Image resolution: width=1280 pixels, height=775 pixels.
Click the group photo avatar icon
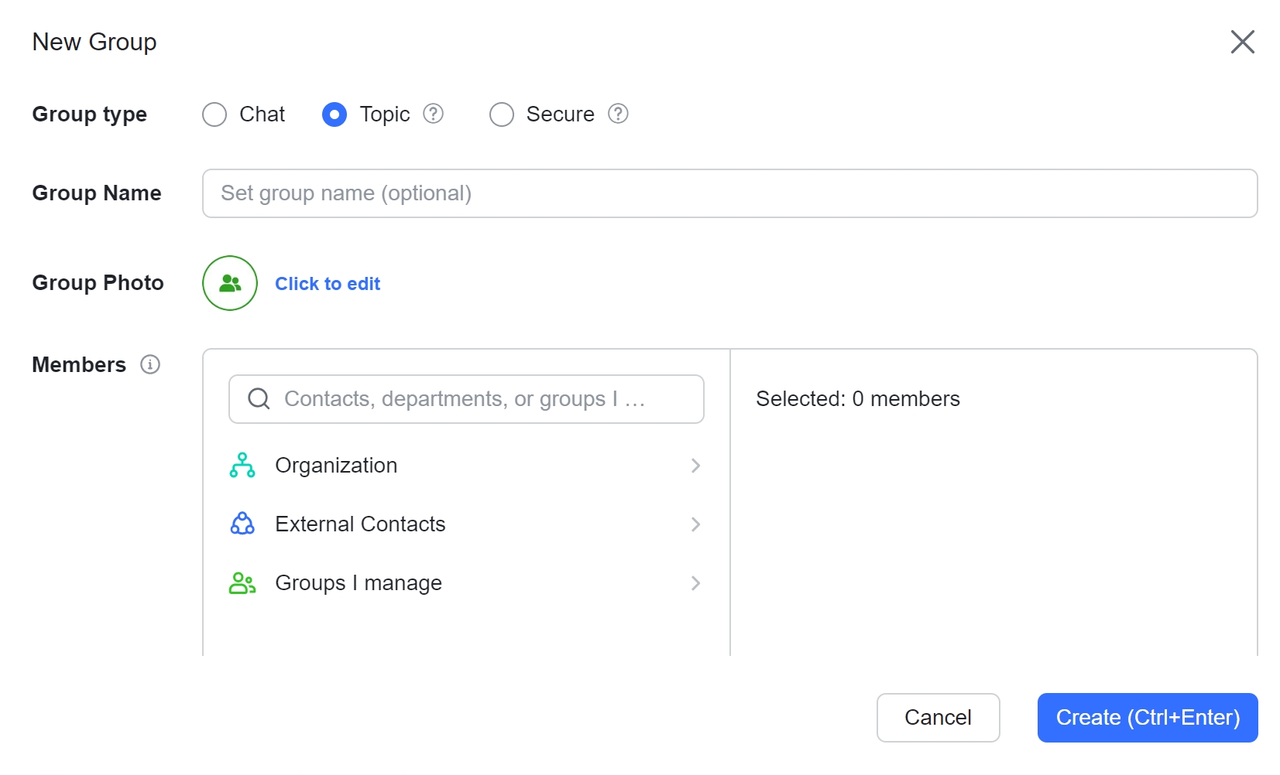coord(230,283)
